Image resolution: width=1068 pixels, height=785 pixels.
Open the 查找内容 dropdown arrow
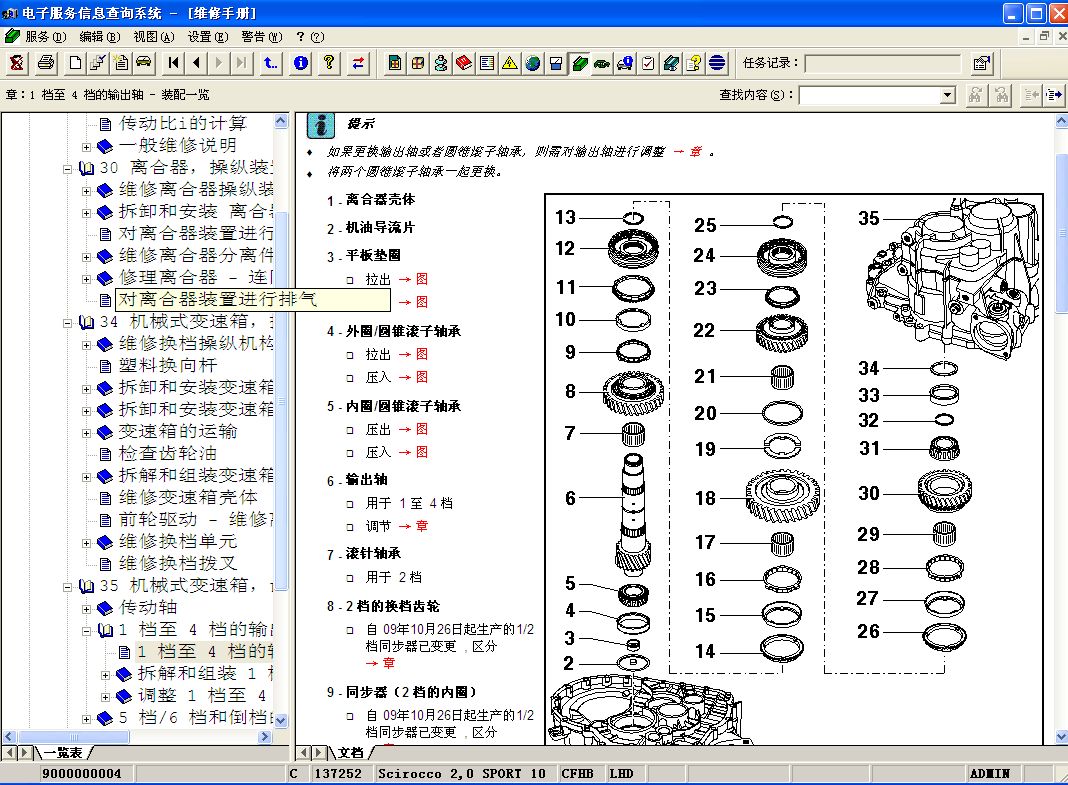coord(948,95)
